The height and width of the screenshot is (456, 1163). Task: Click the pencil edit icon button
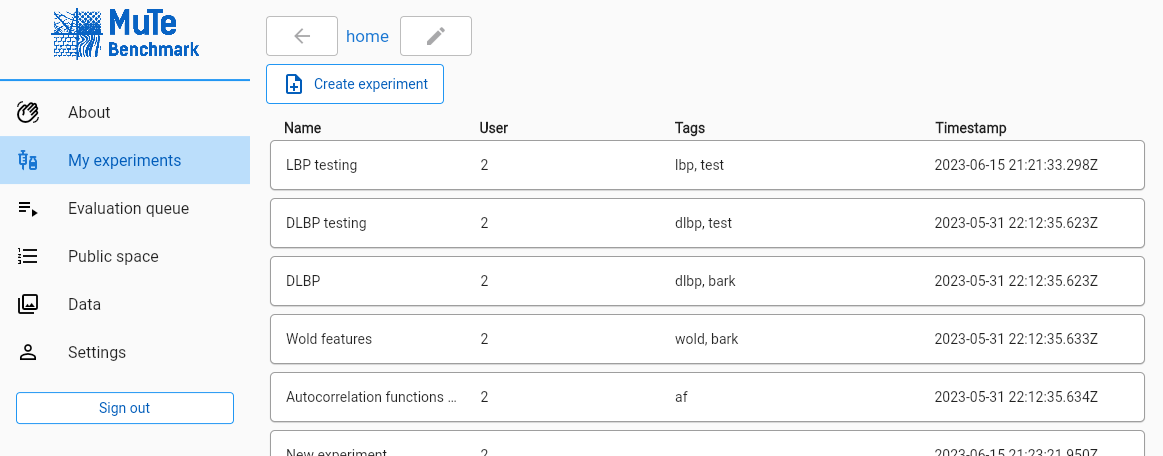(435, 36)
